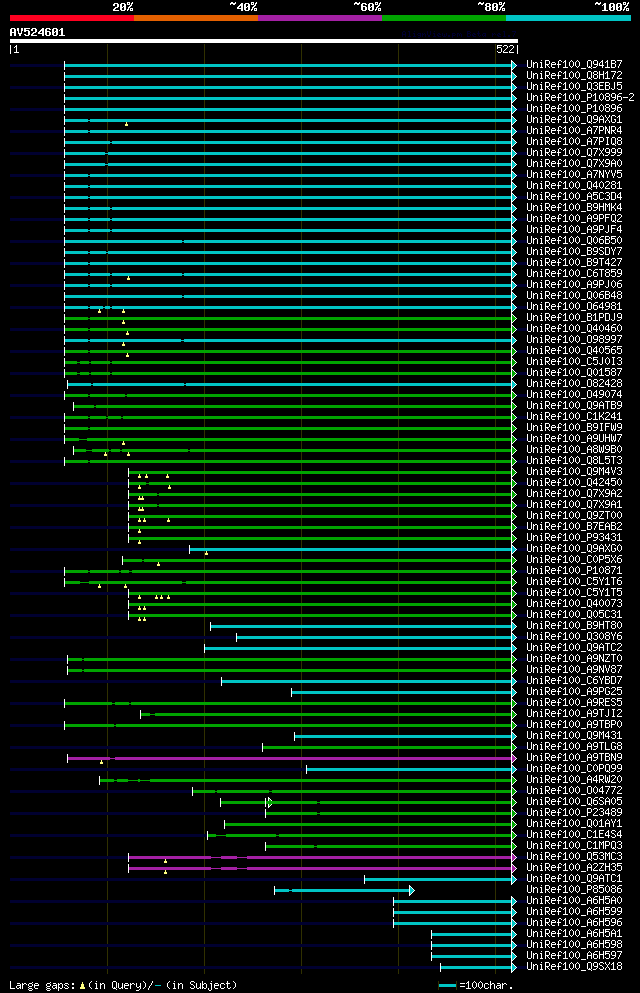Click the Large gaps legend text
Viewport: 640px width, 993px height.
click(x=123, y=985)
